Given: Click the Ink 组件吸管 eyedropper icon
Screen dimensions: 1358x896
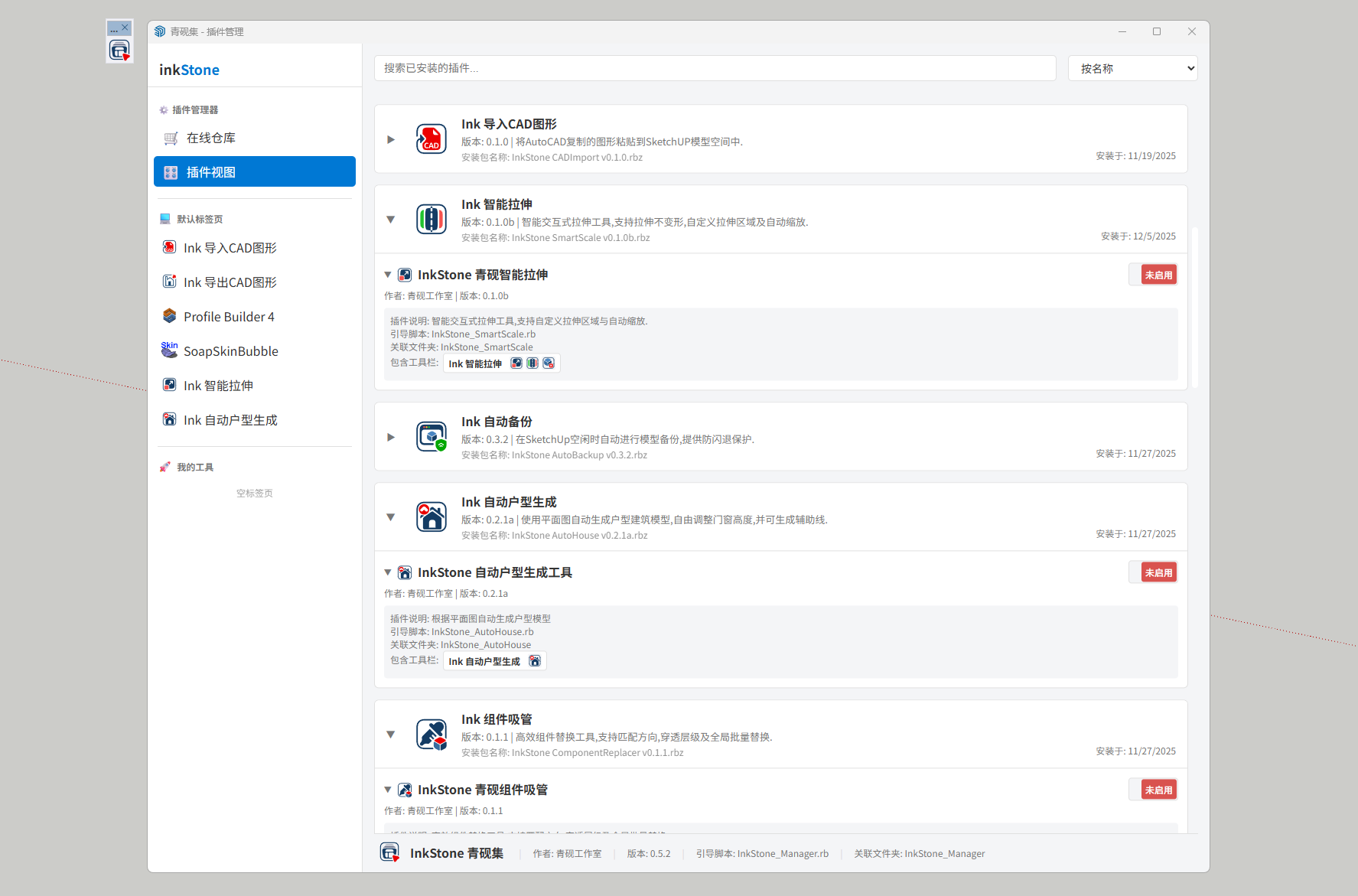Looking at the screenshot, I should 431,735.
